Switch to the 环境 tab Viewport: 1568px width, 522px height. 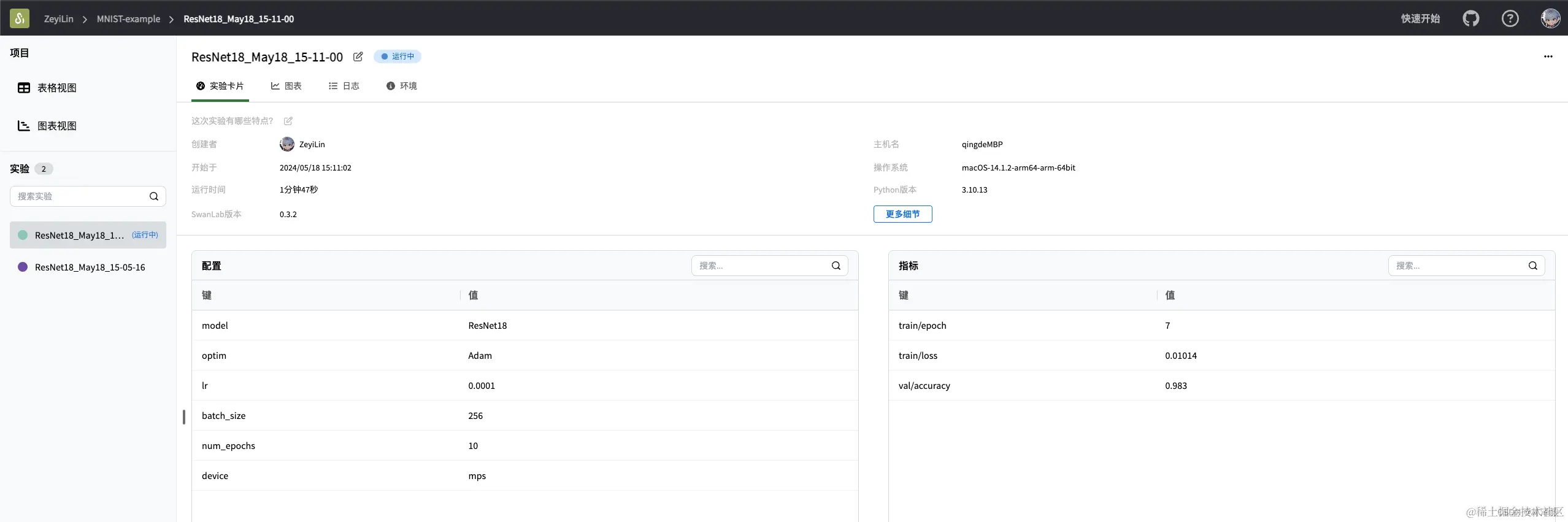401,86
